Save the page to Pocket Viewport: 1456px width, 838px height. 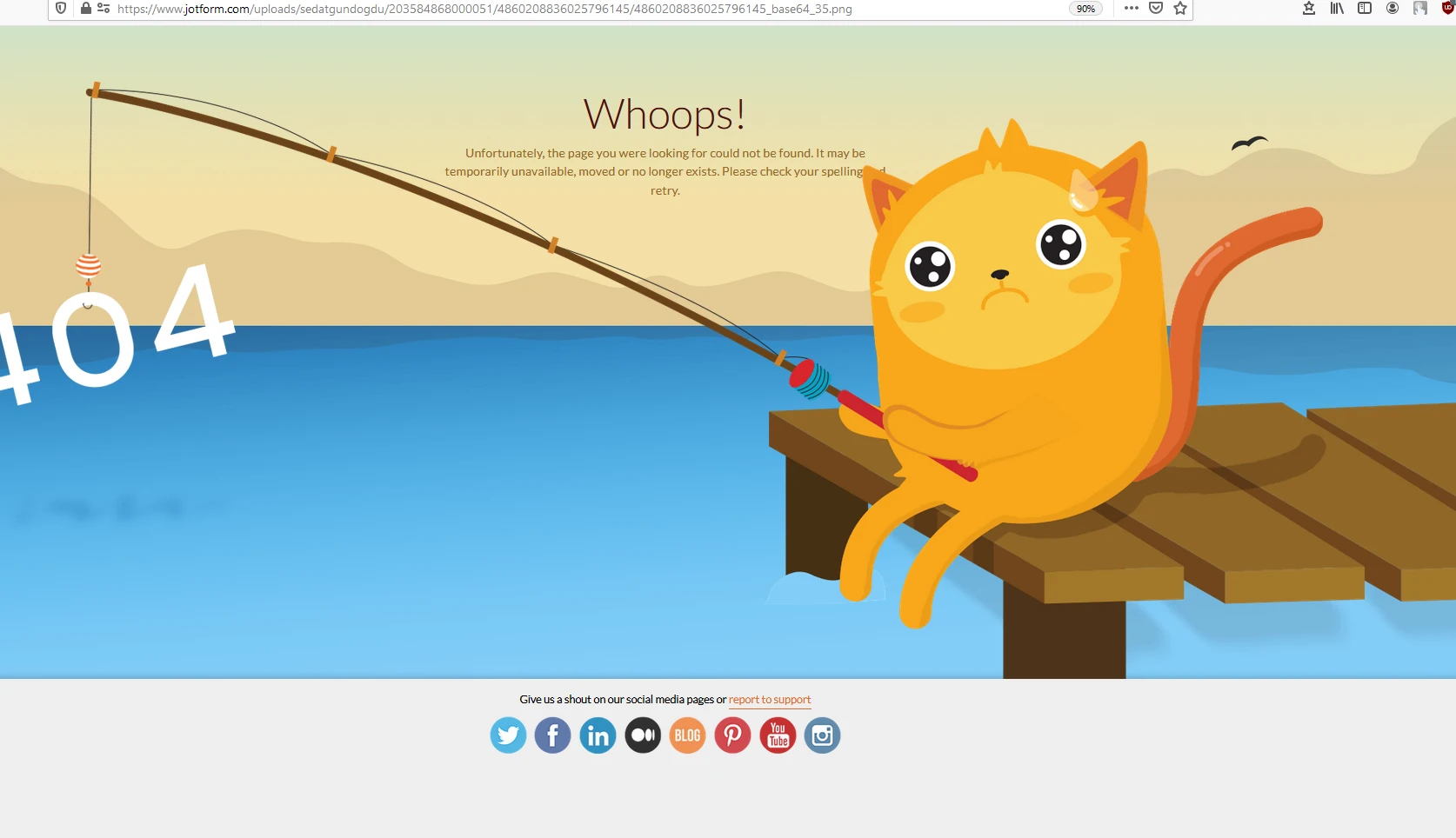(1156, 9)
